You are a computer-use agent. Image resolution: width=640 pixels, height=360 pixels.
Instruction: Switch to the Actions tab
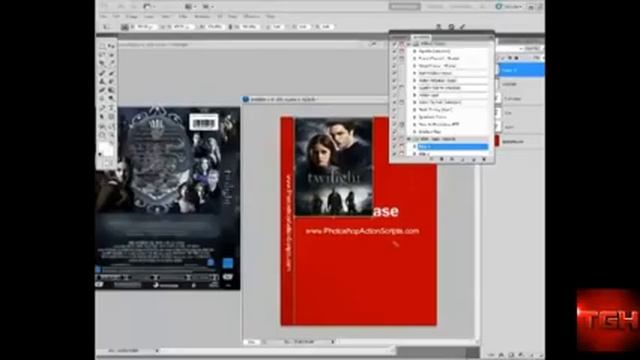pyautogui.click(x=421, y=37)
